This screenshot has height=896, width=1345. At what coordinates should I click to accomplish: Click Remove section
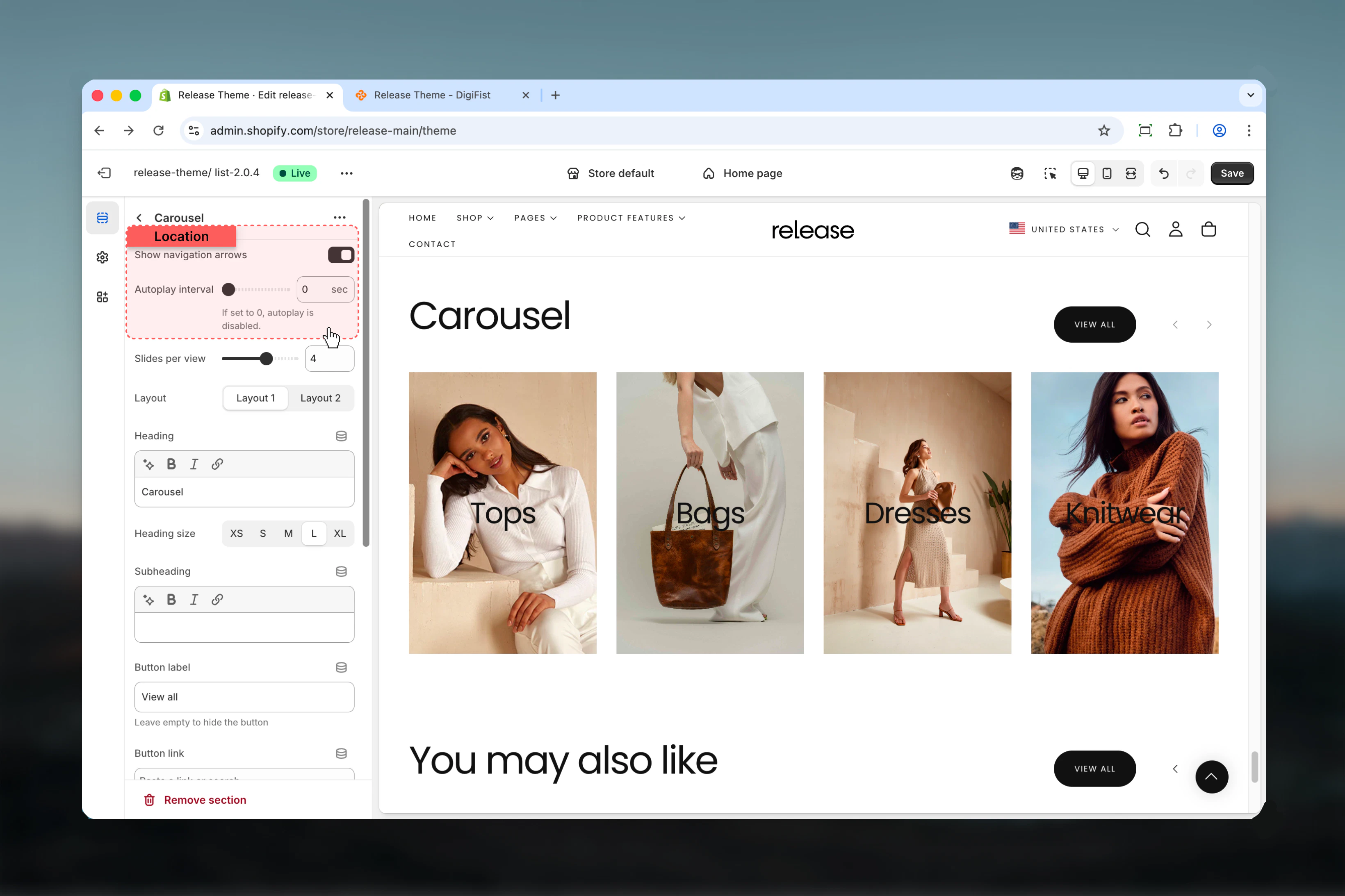tap(195, 800)
